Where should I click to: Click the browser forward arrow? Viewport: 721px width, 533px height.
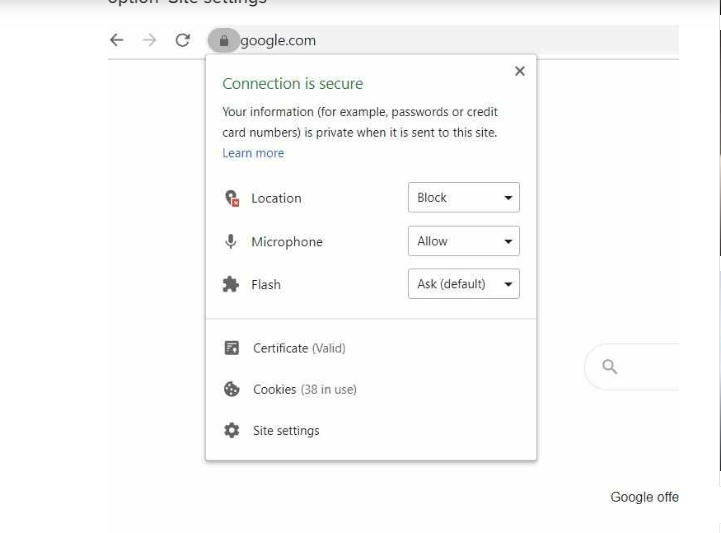[x=149, y=40]
